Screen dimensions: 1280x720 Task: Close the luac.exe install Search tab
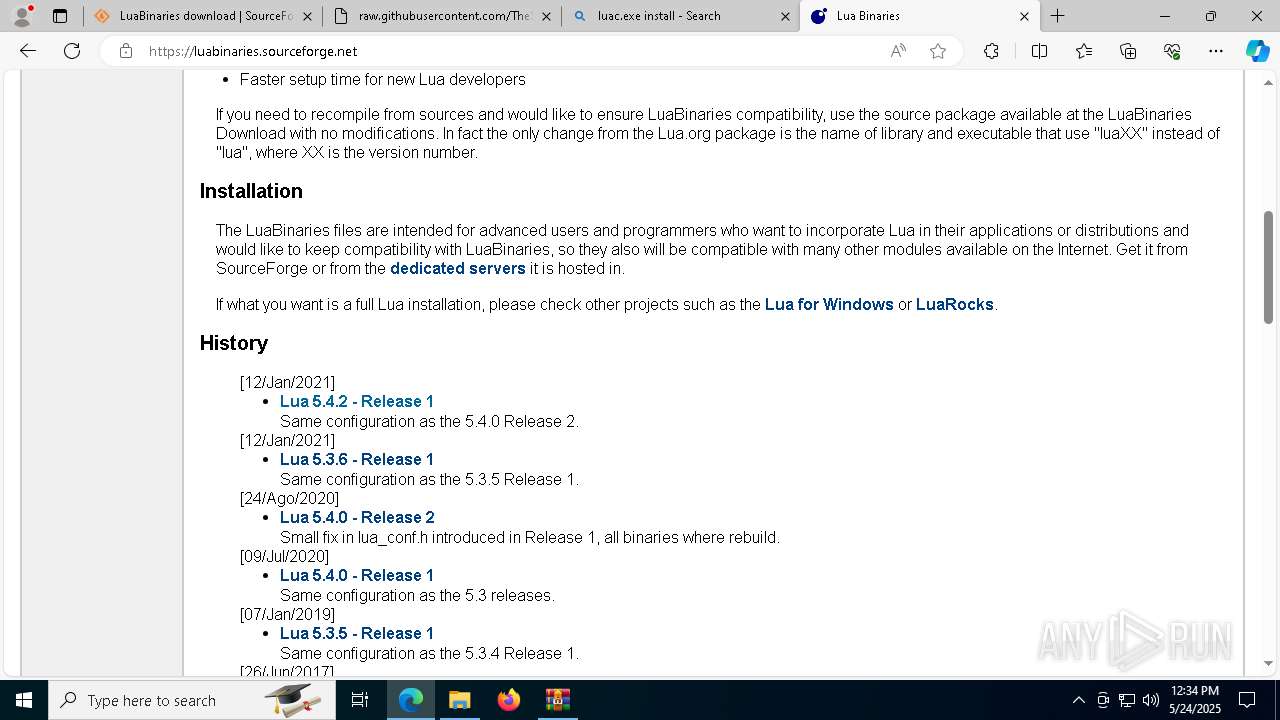click(785, 16)
